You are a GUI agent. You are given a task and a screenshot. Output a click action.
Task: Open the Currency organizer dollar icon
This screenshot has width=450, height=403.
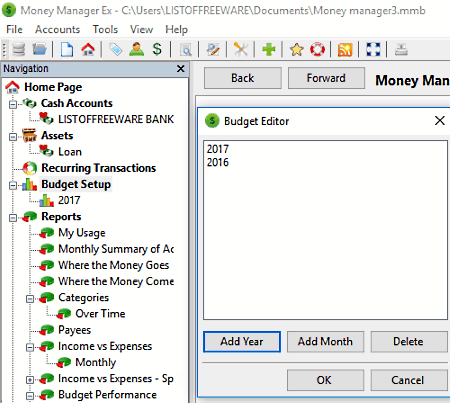157,49
